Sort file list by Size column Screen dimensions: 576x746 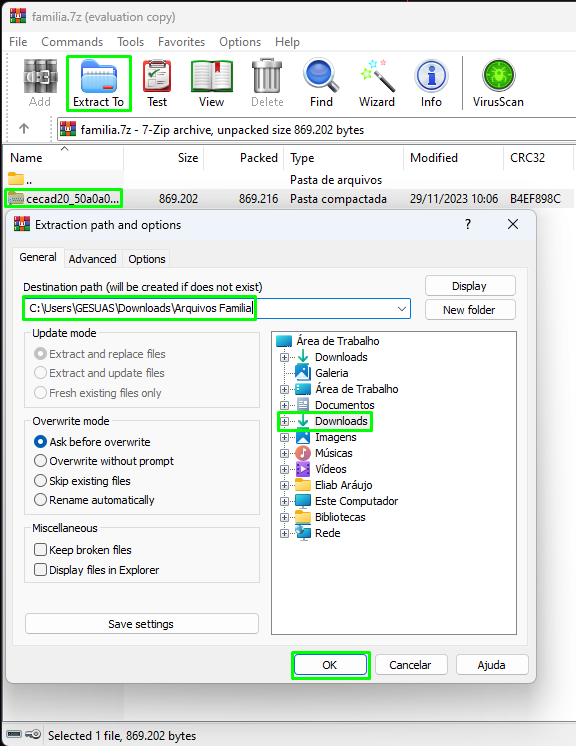coord(164,158)
